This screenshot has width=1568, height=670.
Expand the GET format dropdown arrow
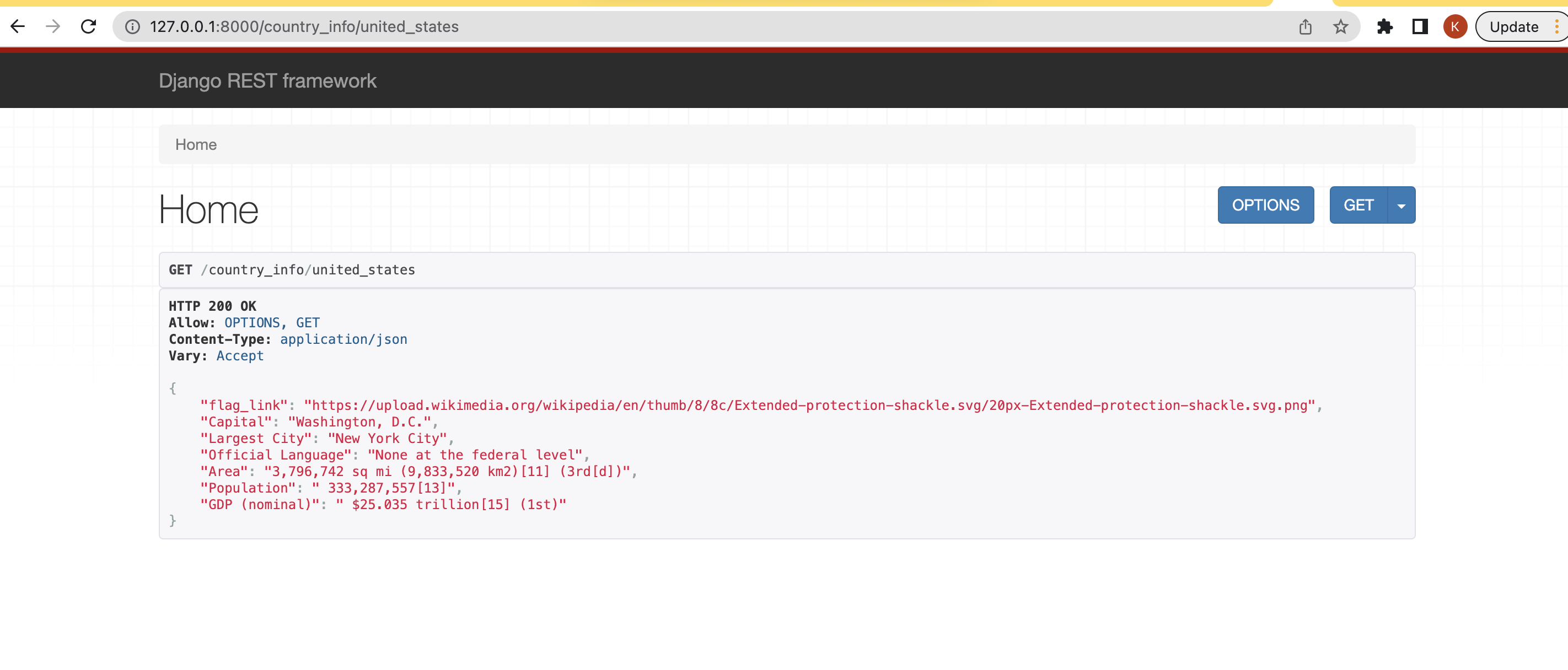pyautogui.click(x=1401, y=206)
